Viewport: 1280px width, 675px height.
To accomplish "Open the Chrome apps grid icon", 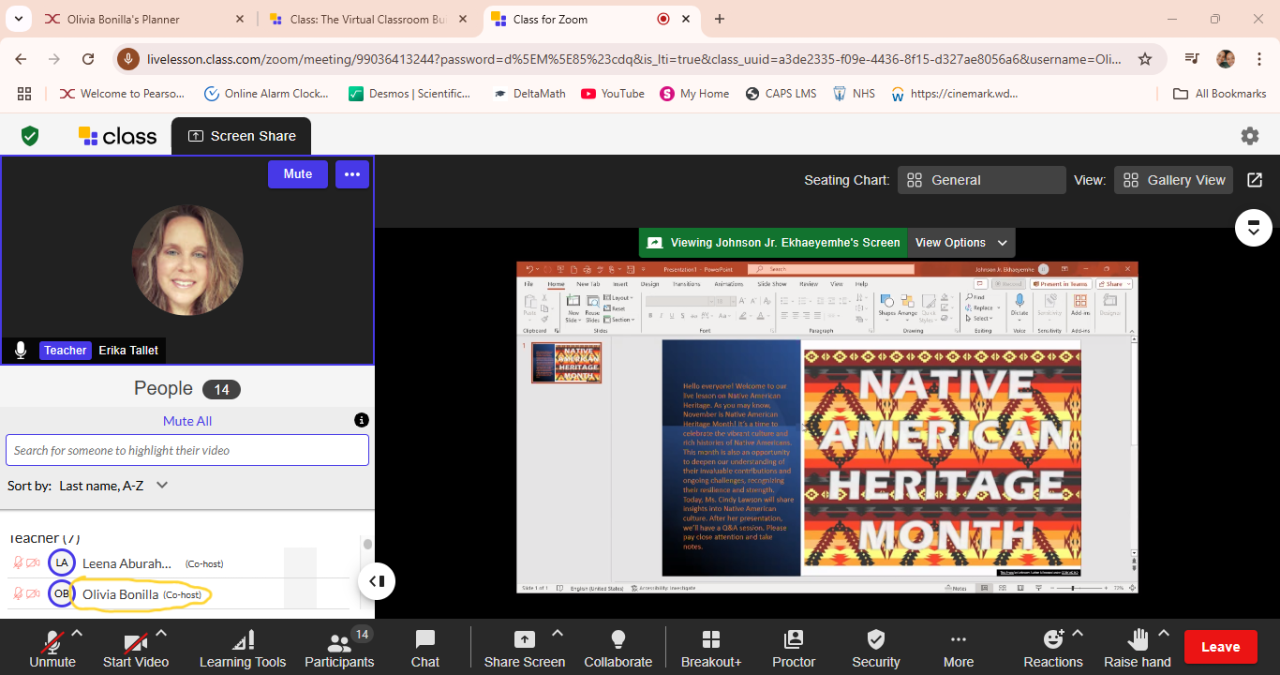I will click(24, 93).
